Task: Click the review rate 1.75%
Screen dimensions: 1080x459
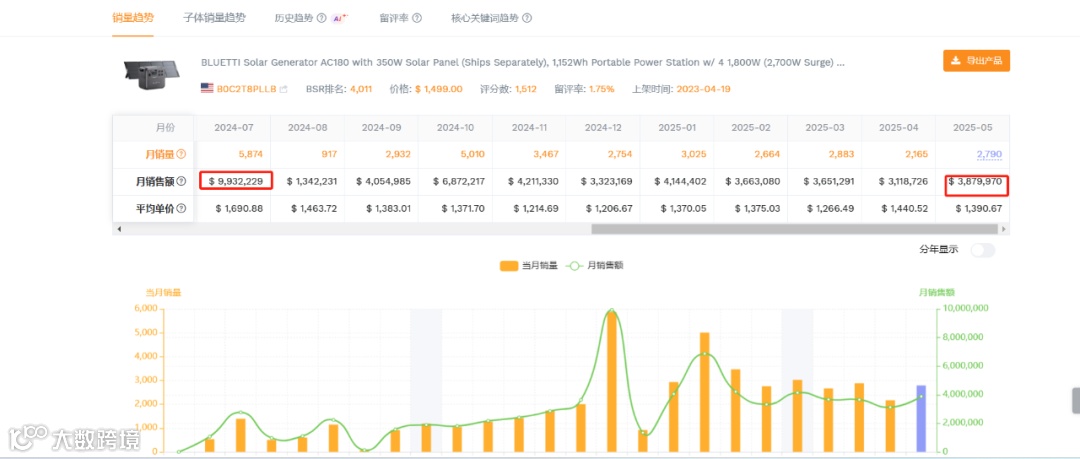Action: click(x=602, y=89)
